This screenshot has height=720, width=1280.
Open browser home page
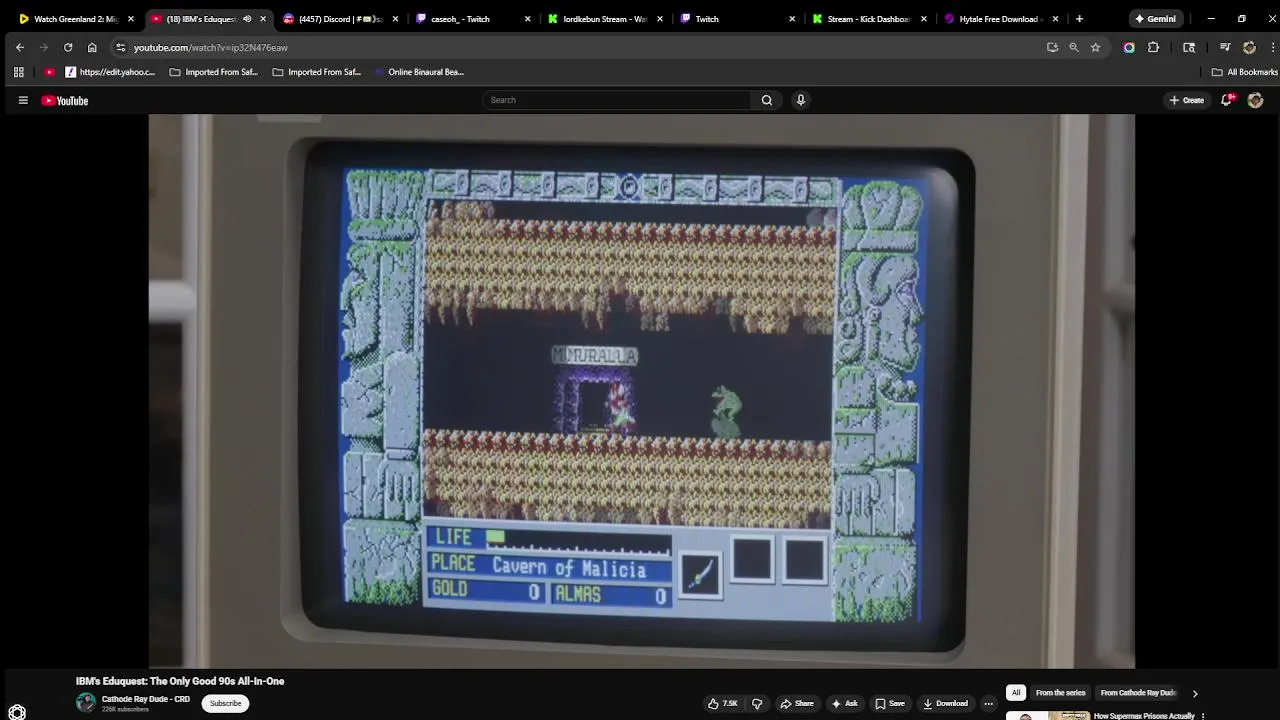tap(92, 47)
